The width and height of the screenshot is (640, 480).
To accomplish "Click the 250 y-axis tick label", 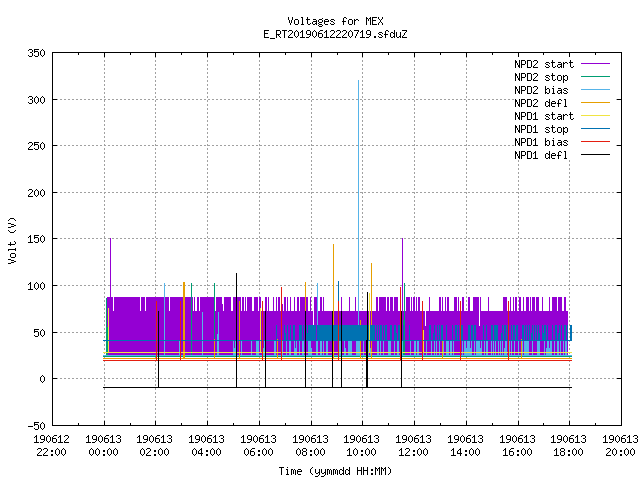I will pyautogui.click(x=36, y=146).
